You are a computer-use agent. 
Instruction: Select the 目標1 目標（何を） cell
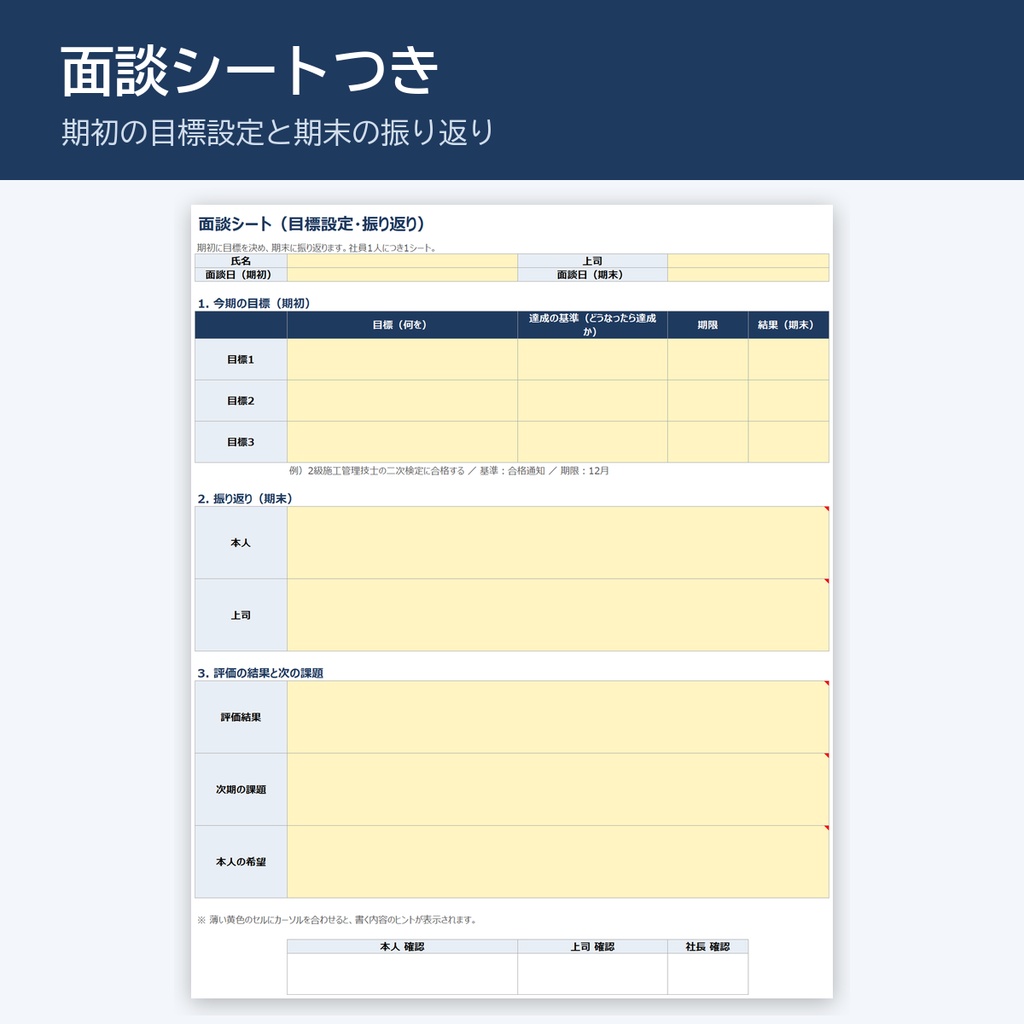[402, 359]
